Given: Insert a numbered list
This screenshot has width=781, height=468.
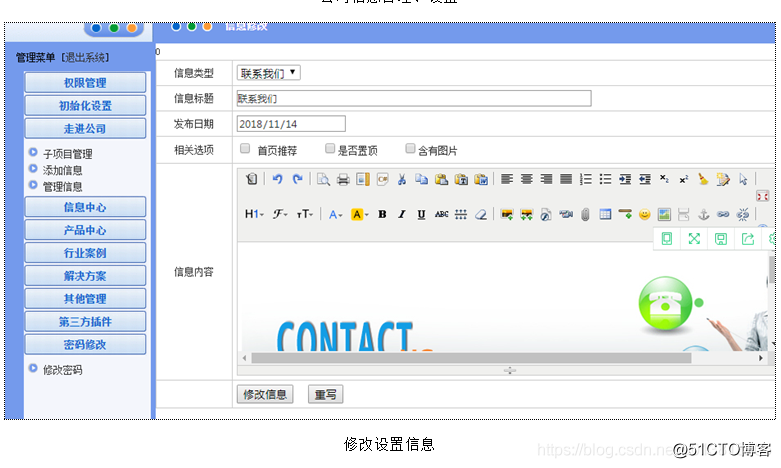Looking at the screenshot, I should tap(586, 179).
